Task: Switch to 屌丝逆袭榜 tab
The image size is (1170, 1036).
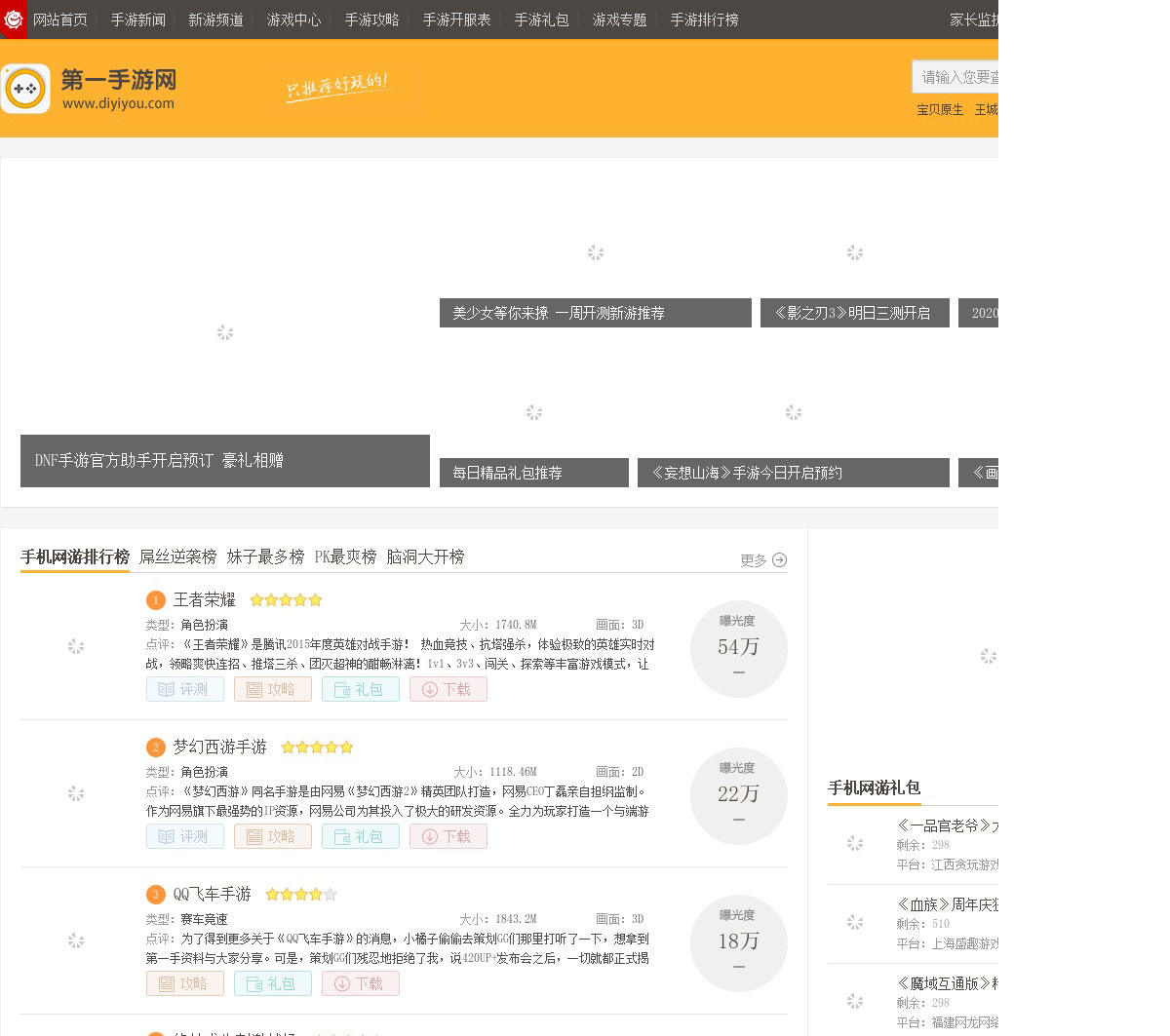Action: [x=177, y=556]
